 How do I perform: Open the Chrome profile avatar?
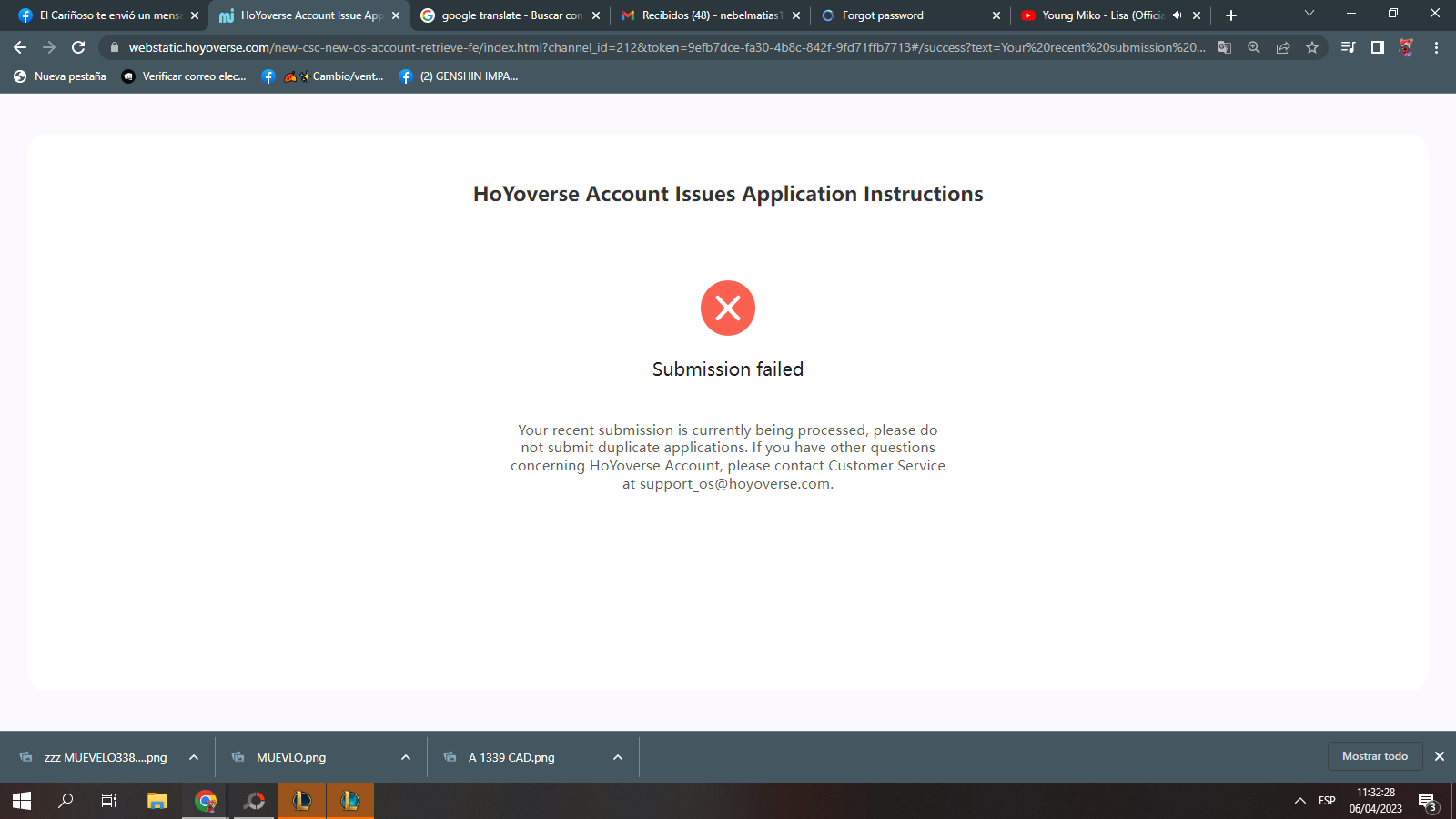[x=1407, y=47]
